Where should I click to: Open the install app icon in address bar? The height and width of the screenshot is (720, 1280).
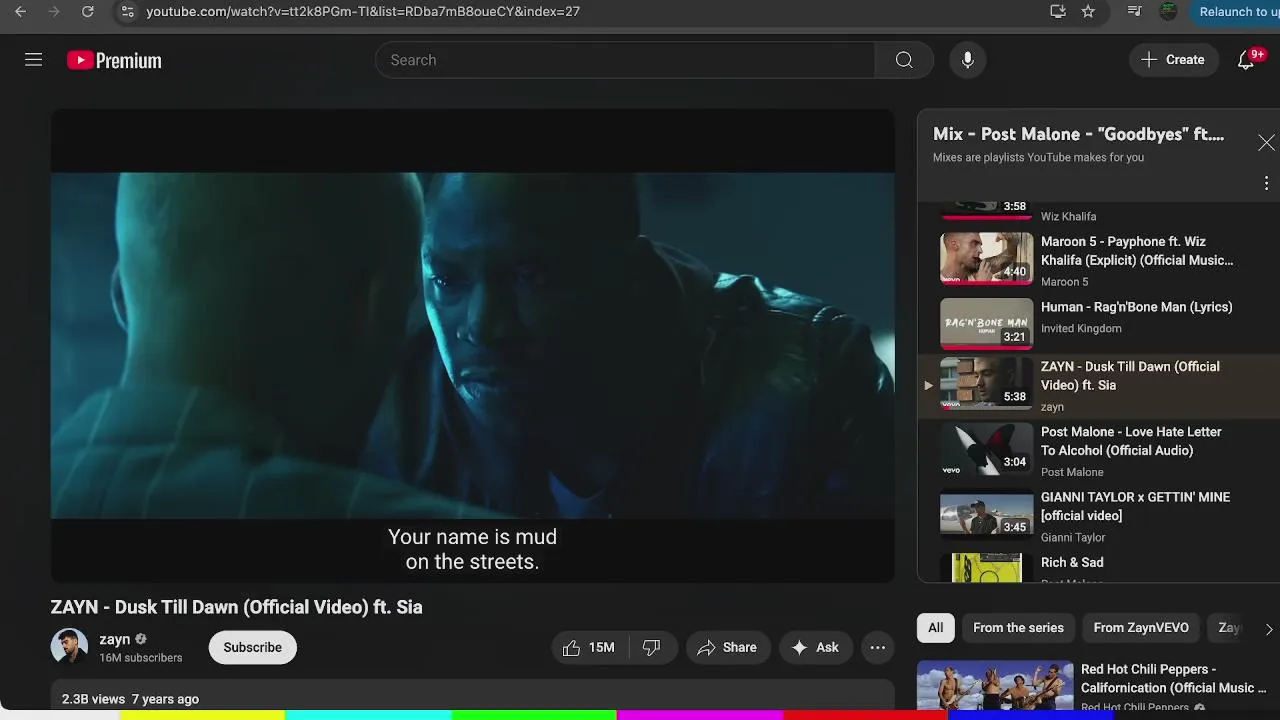(1058, 12)
